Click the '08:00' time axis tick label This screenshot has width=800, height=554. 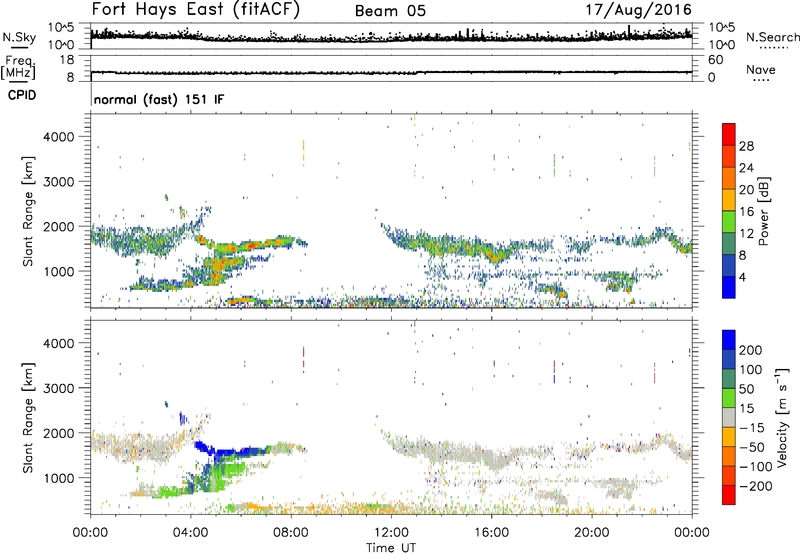point(291,533)
